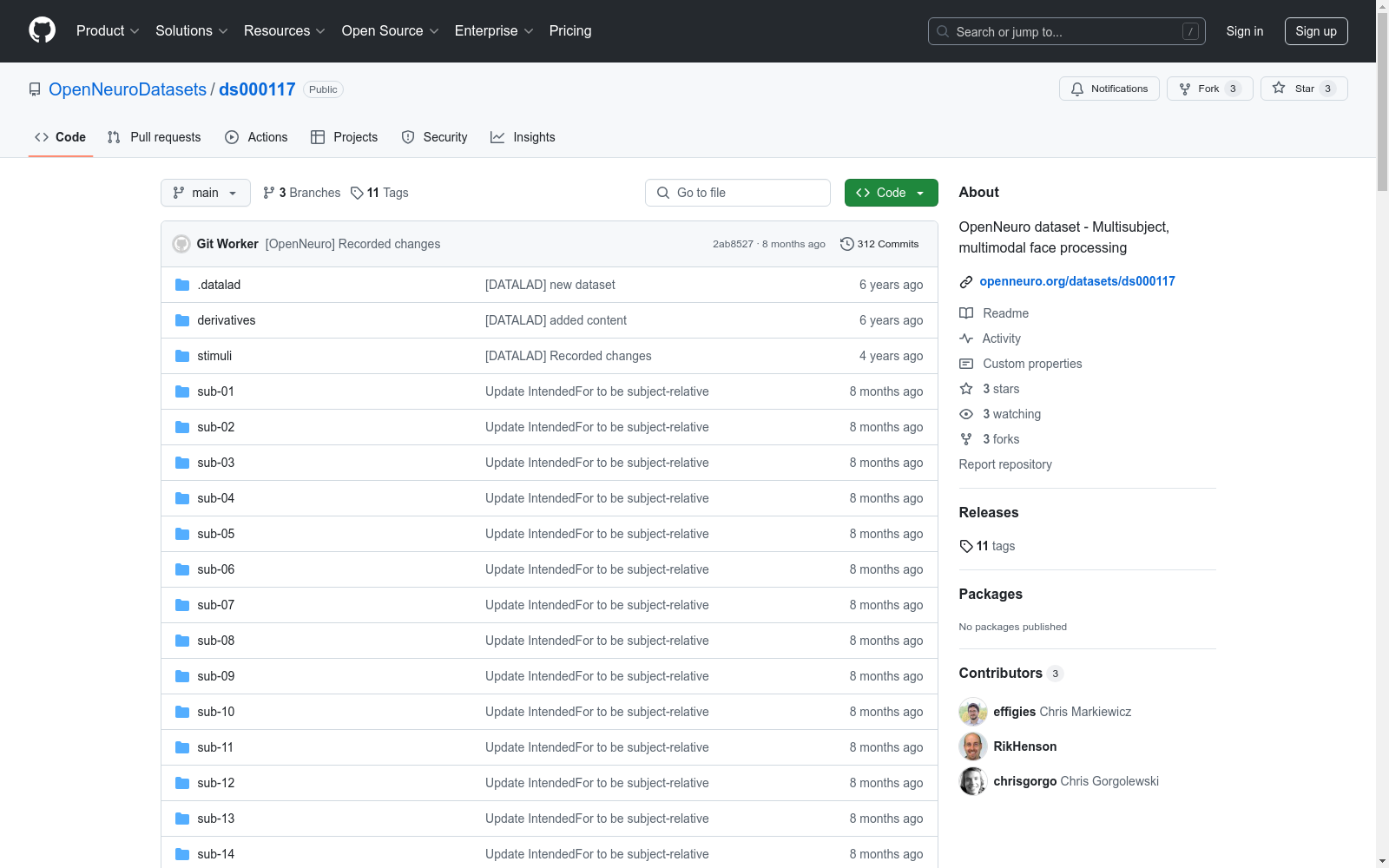Click the Report repository link

coord(1005,464)
